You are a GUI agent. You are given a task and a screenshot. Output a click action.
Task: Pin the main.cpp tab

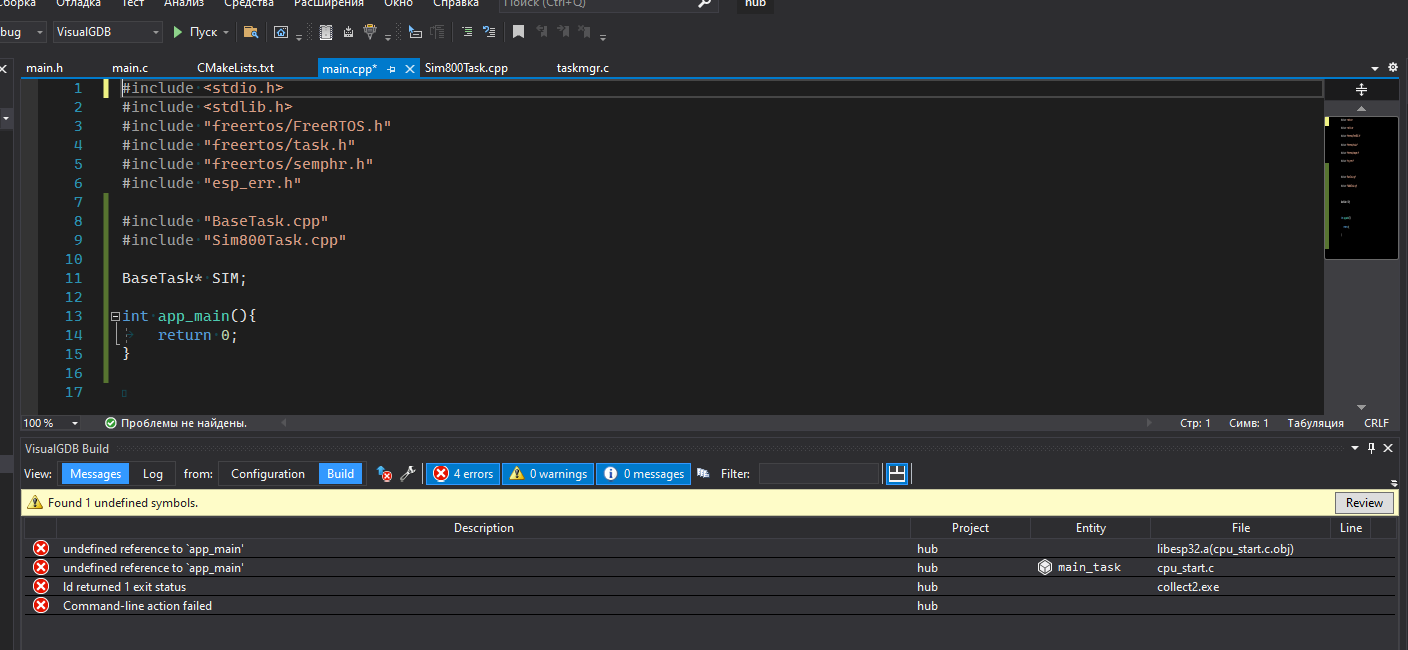[x=392, y=69]
